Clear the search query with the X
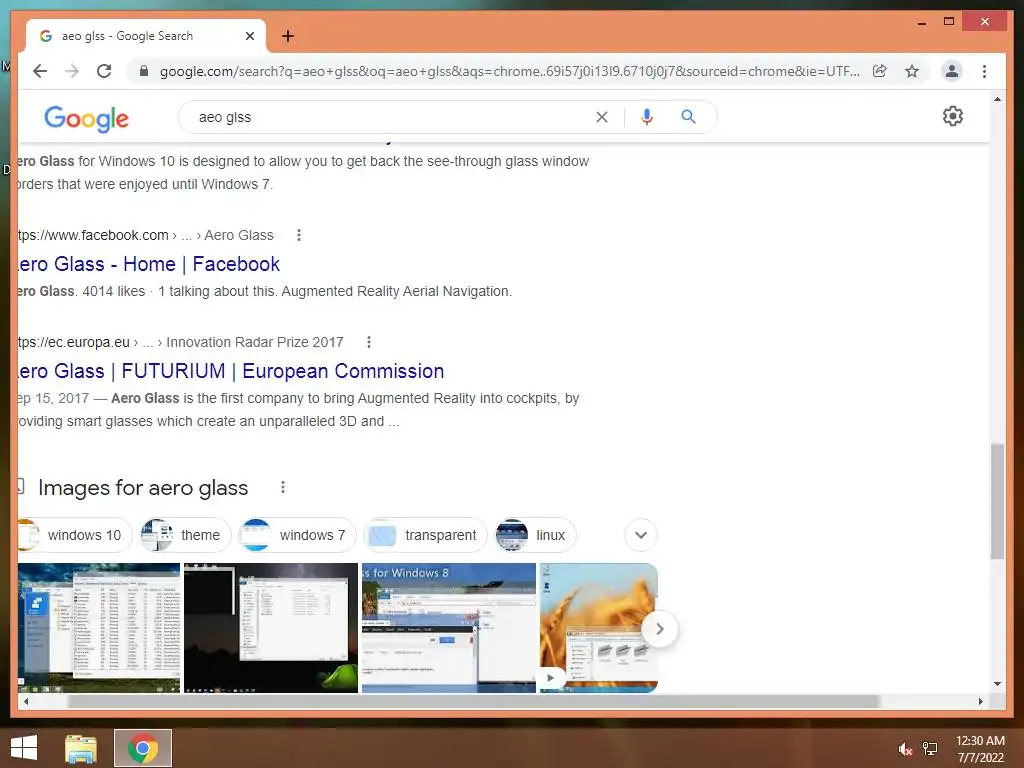 click(601, 117)
